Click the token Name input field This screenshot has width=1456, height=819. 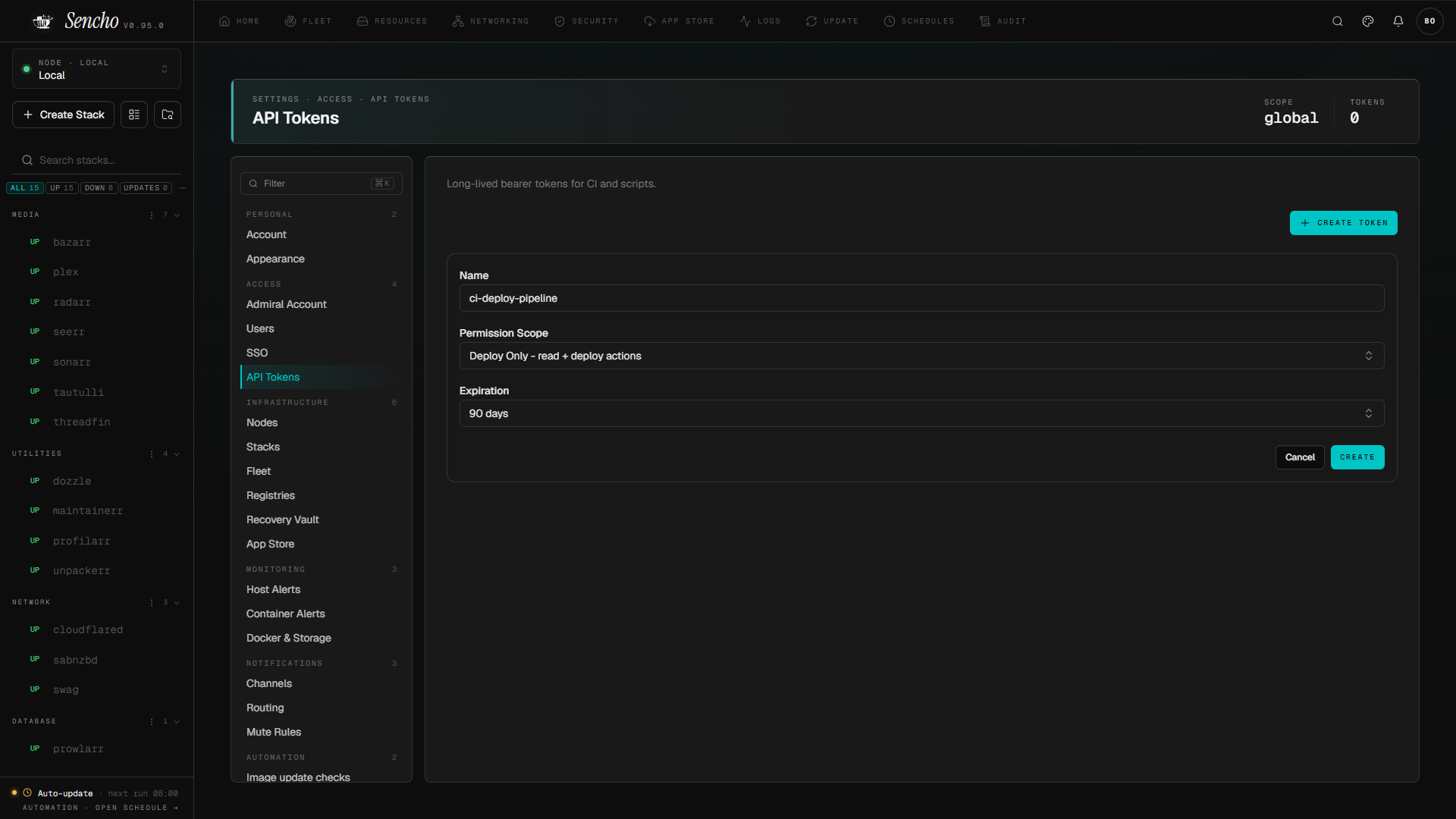pyautogui.click(x=921, y=298)
